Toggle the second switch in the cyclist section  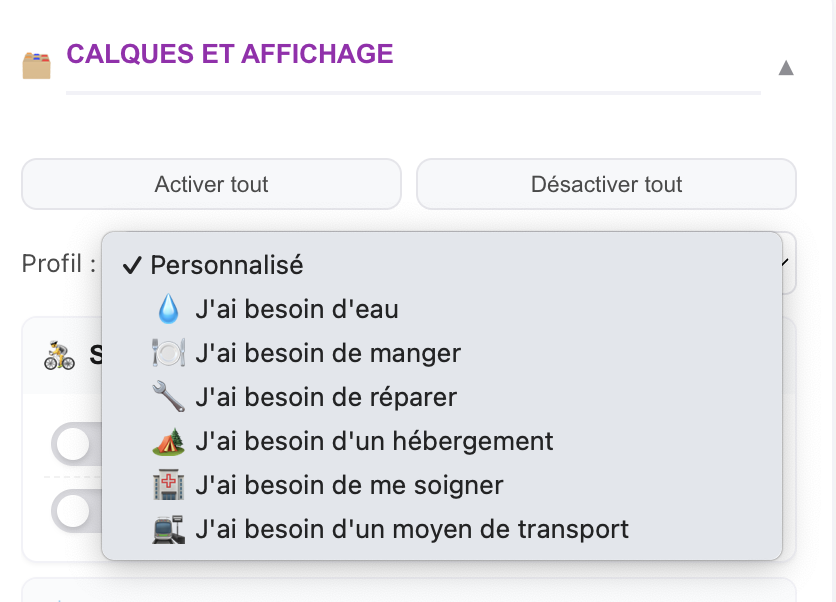point(75,511)
